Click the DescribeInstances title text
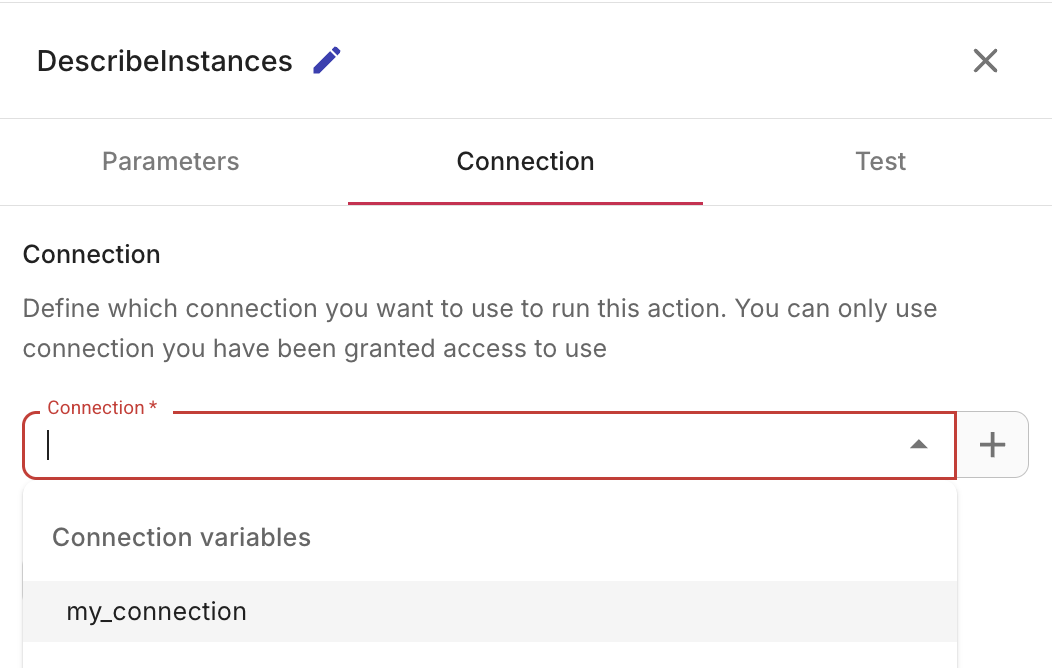This screenshot has width=1052, height=668. (x=163, y=60)
